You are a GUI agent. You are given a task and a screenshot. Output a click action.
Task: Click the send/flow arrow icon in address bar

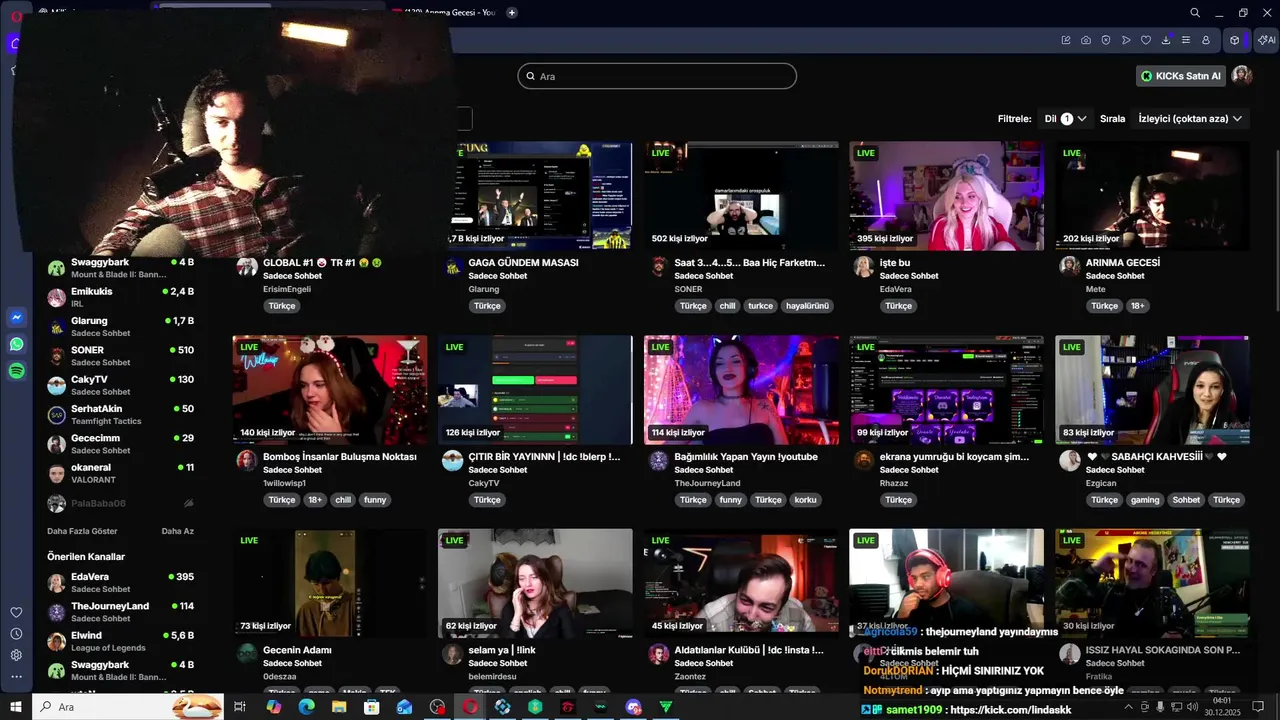(1126, 40)
